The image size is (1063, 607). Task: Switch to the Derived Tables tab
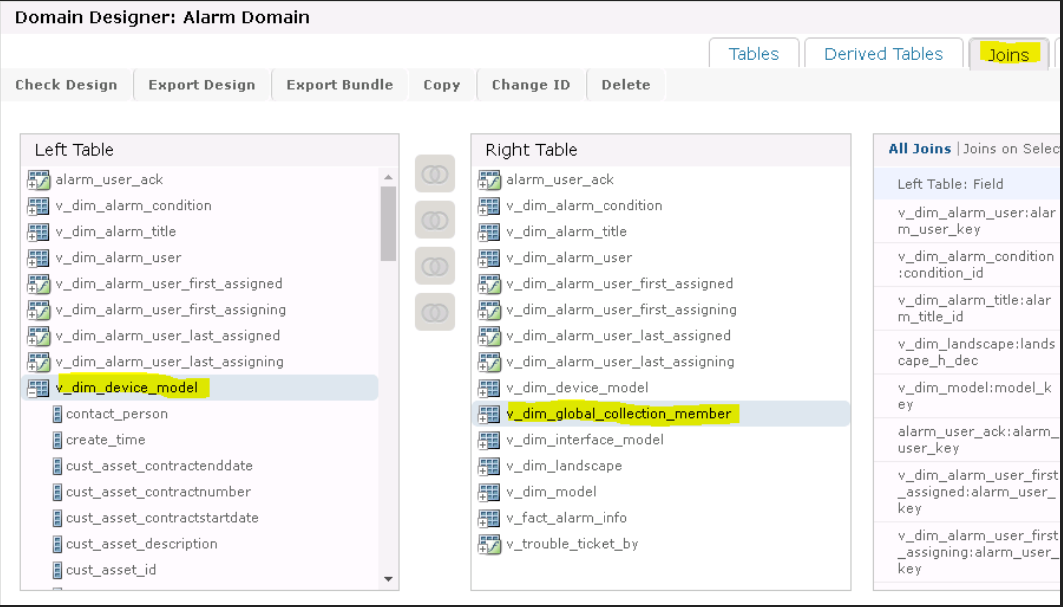point(883,54)
